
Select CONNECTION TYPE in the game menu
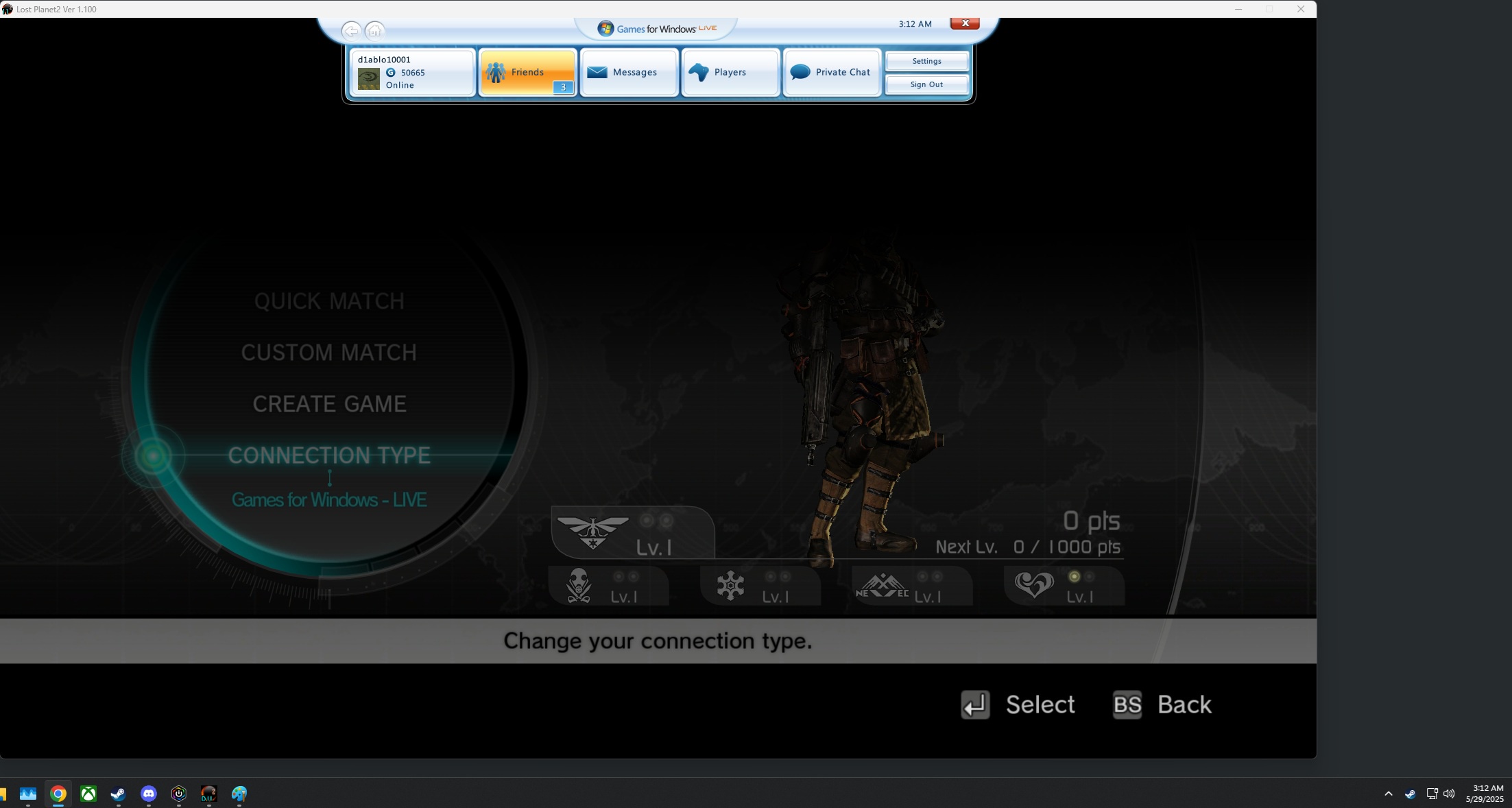(329, 455)
